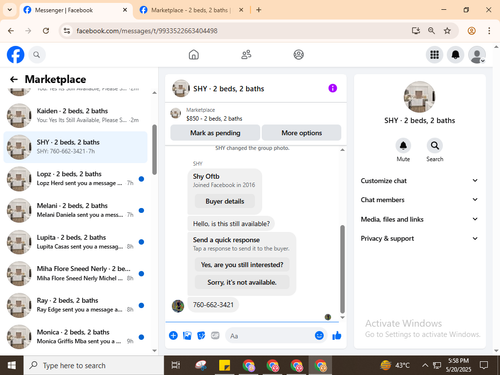Open Kaiden - 2 beds, 2 baths chat
Viewport: 500px width, 375px height.
click(x=75, y=115)
